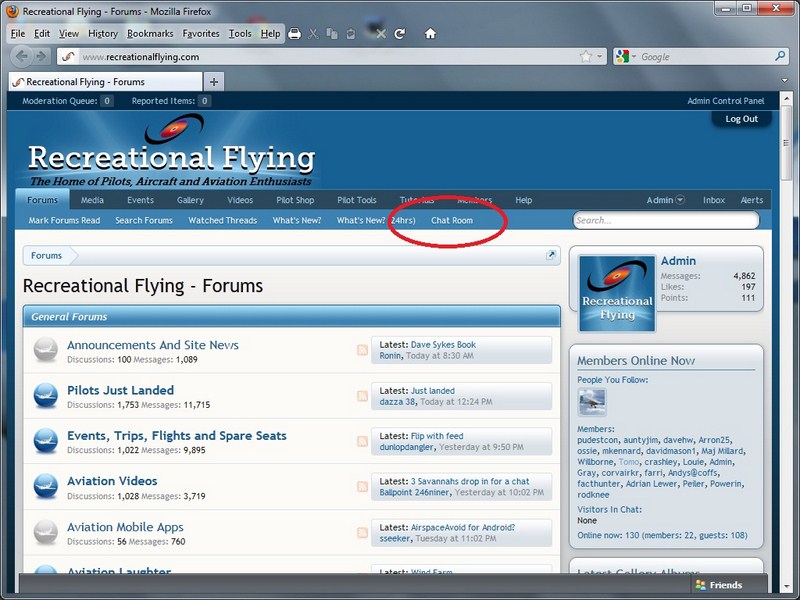Click the Admin avatar thumbnail in the sidebar
Screen dimensions: 800x600
click(x=617, y=293)
